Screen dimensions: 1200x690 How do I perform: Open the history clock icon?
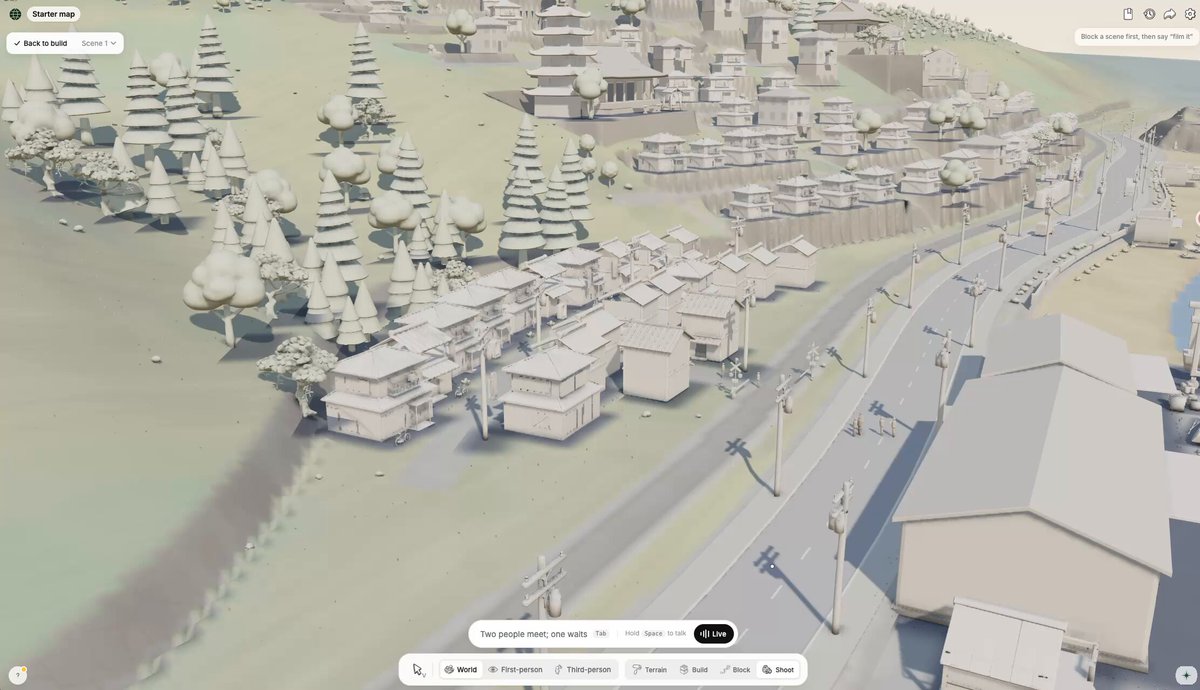1149,14
